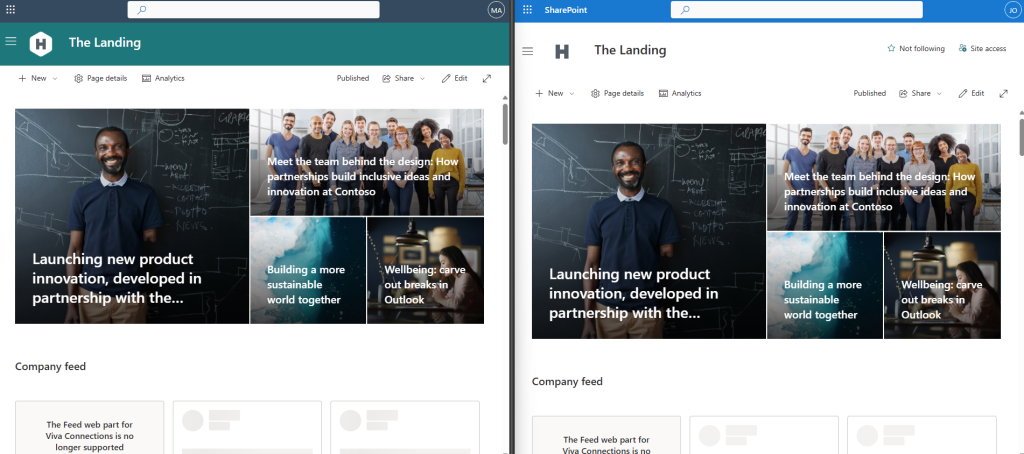The width and height of the screenshot is (1024, 454).
Task: Open Building a more sustainable world tile, right window
Action: click(x=825, y=285)
